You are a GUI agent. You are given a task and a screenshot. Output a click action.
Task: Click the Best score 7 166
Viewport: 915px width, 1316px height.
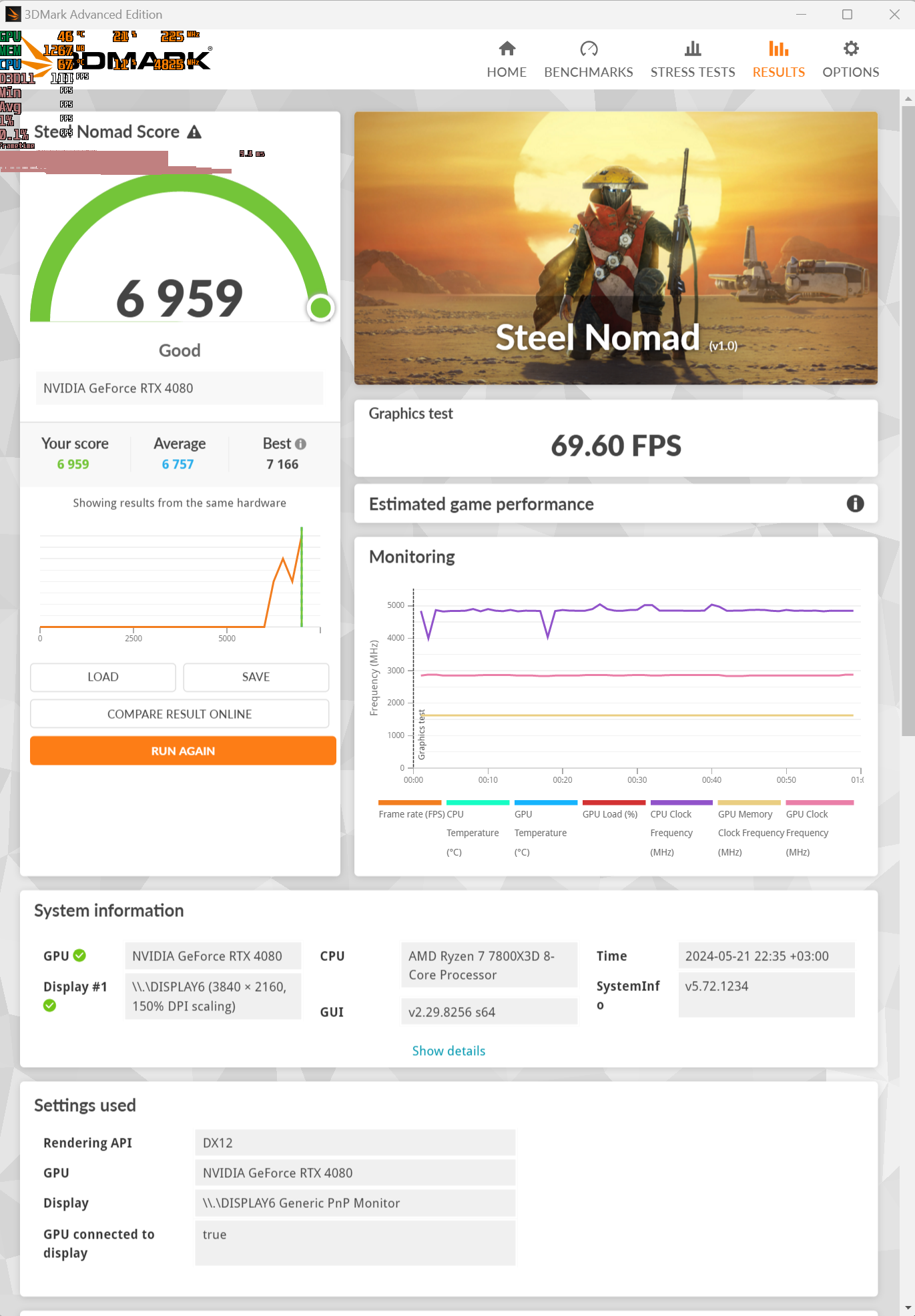click(x=282, y=464)
